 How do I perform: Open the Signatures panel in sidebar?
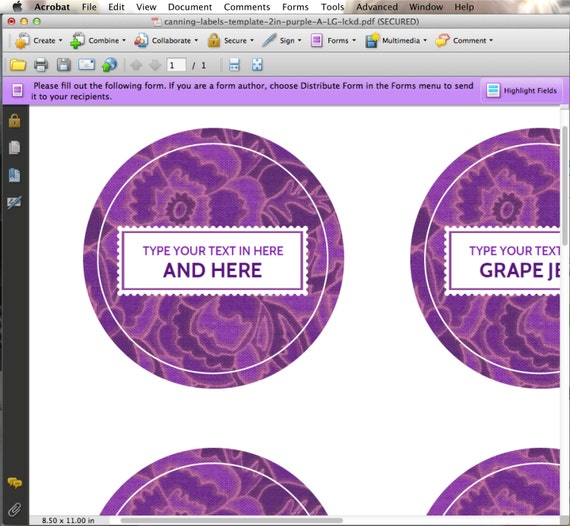(x=15, y=202)
